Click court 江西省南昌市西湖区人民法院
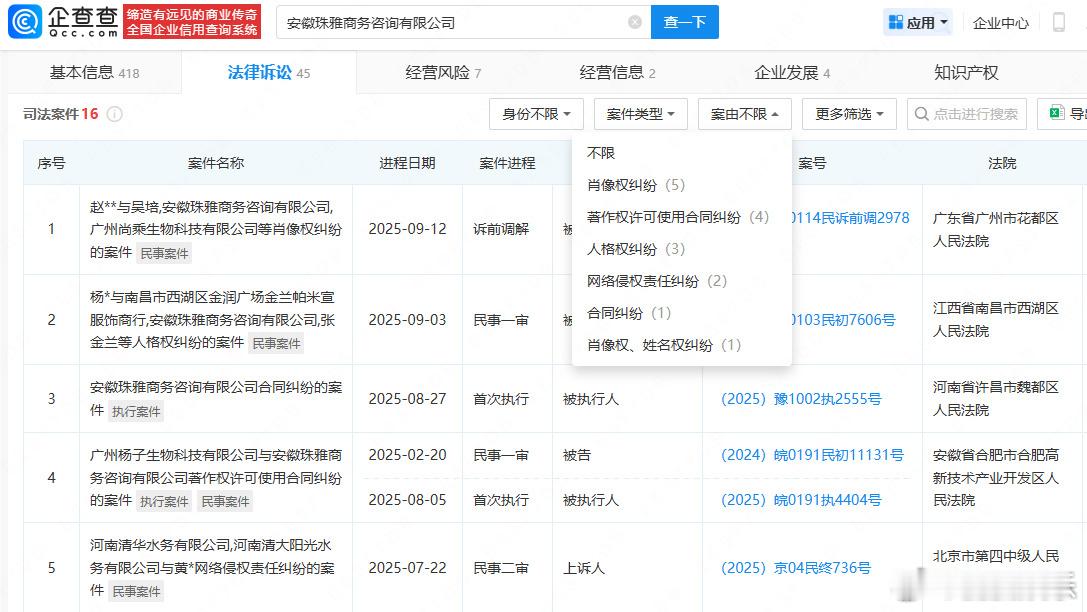 pos(995,320)
